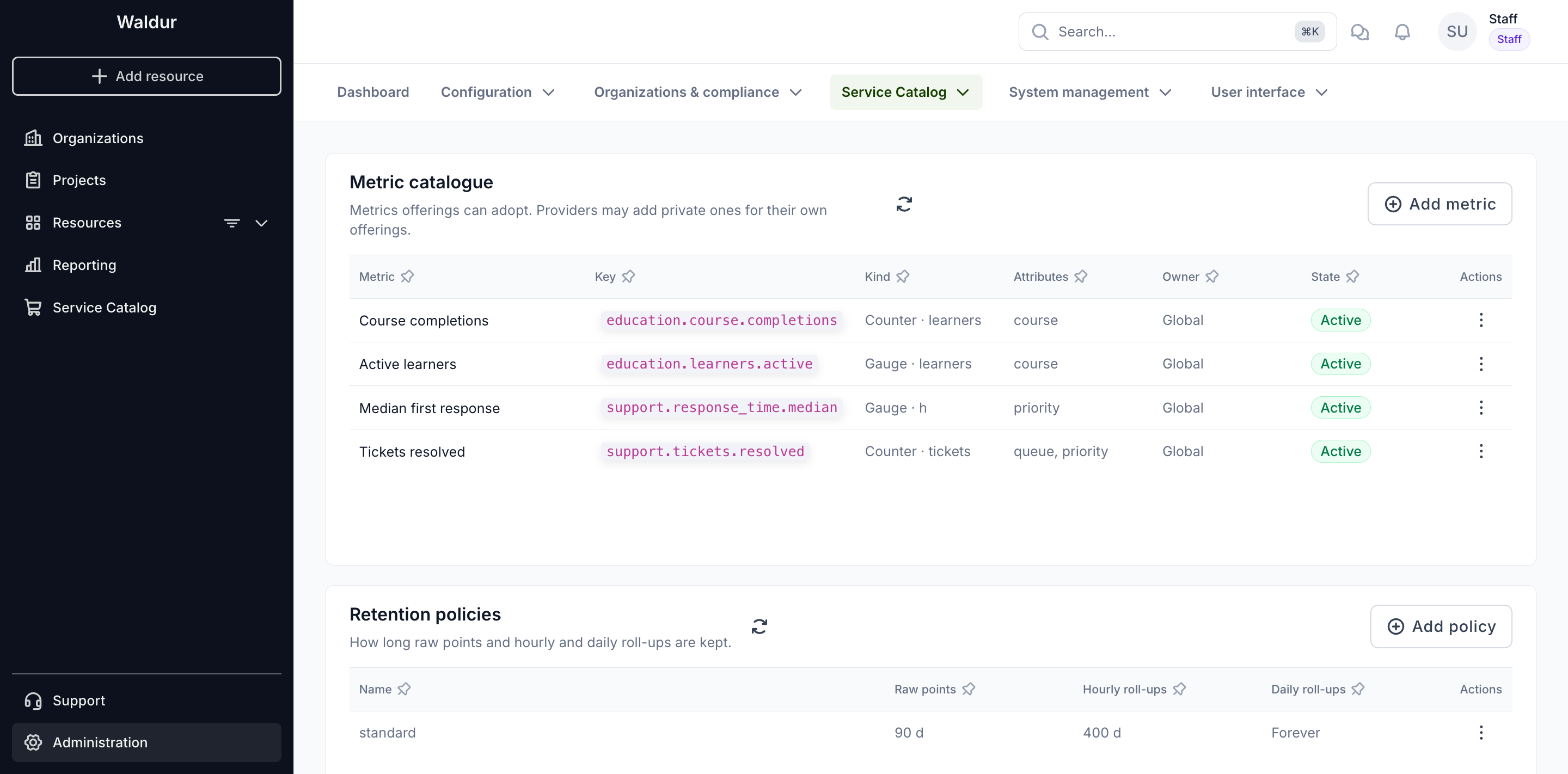Open Organizations & compliance dropdown
This screenshot has height=774, width=1568.
point(697,93)
